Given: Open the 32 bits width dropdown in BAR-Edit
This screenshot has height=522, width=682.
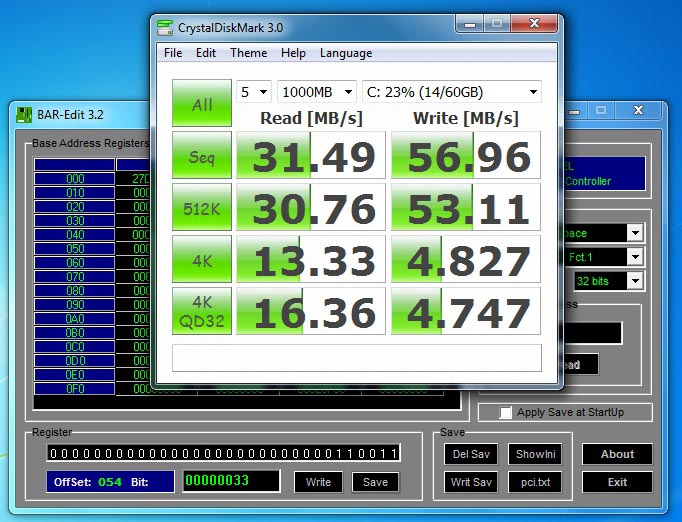Looking at the screenshot, I should click(x=635, y=281).
